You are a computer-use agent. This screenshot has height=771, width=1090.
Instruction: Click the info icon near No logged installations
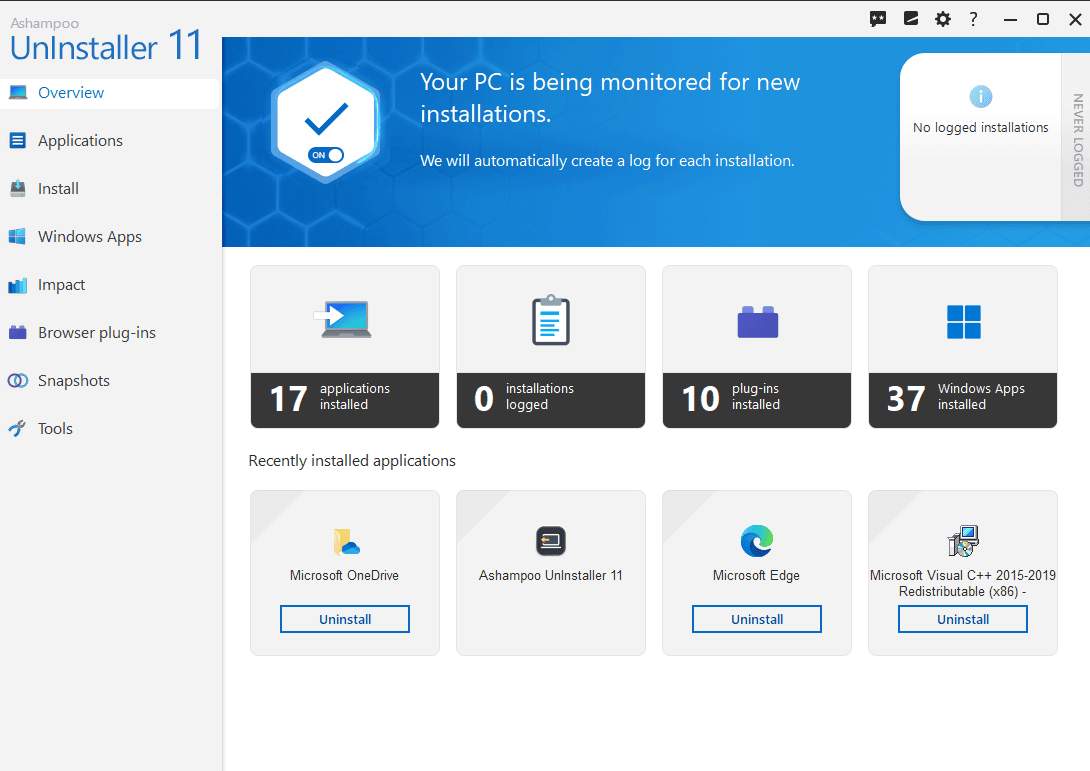pyautogui.click(x=980, y=96)
